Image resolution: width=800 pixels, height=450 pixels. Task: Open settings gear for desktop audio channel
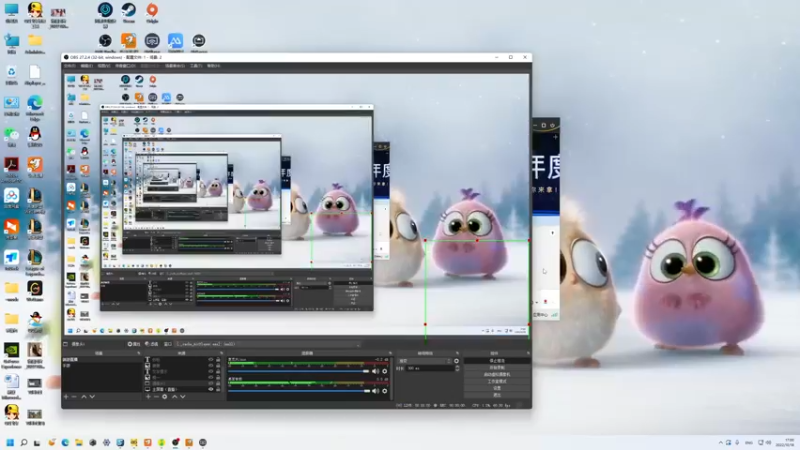click(x=385, y=371)
